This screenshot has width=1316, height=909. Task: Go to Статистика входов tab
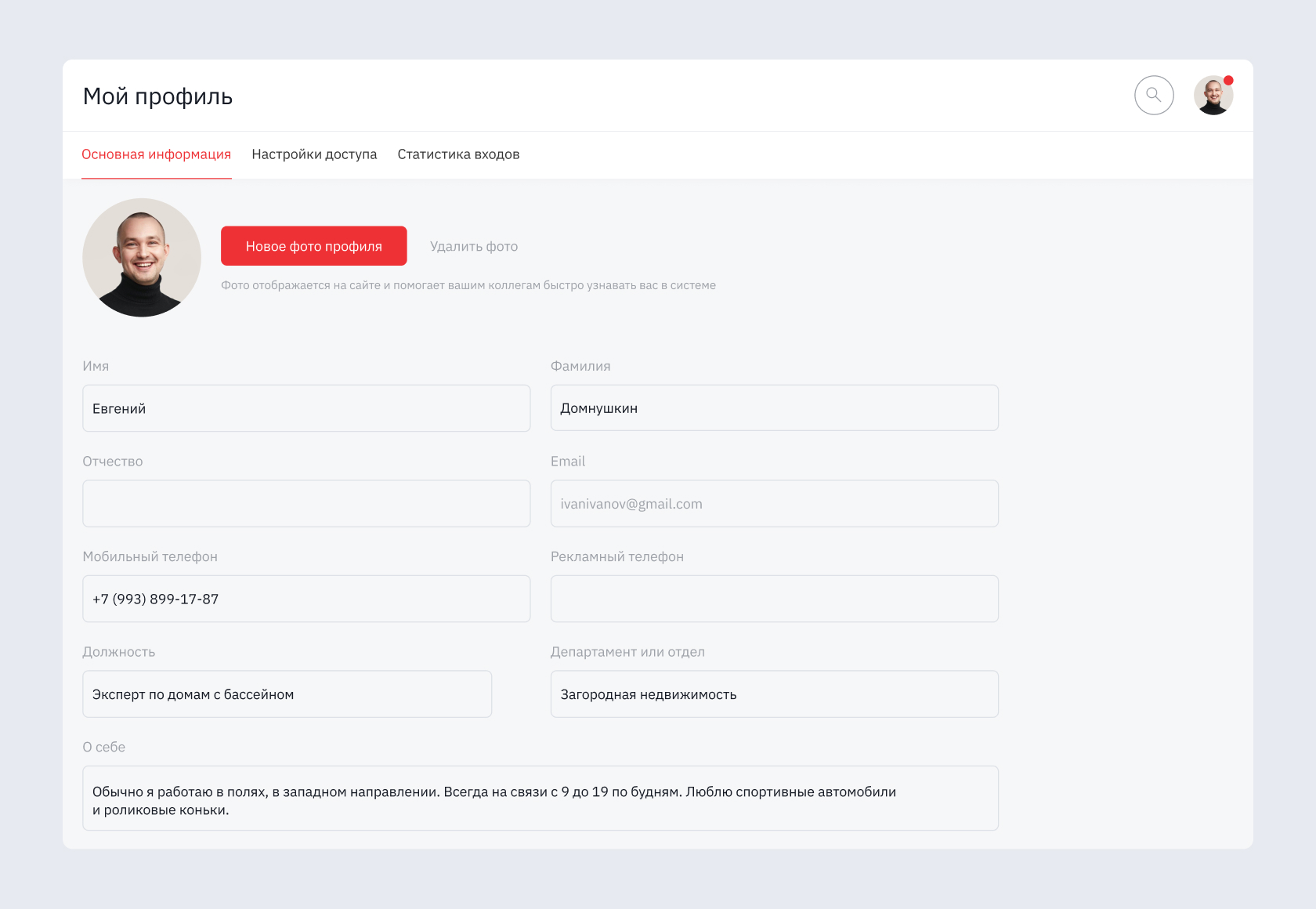[x=458, y=154]
